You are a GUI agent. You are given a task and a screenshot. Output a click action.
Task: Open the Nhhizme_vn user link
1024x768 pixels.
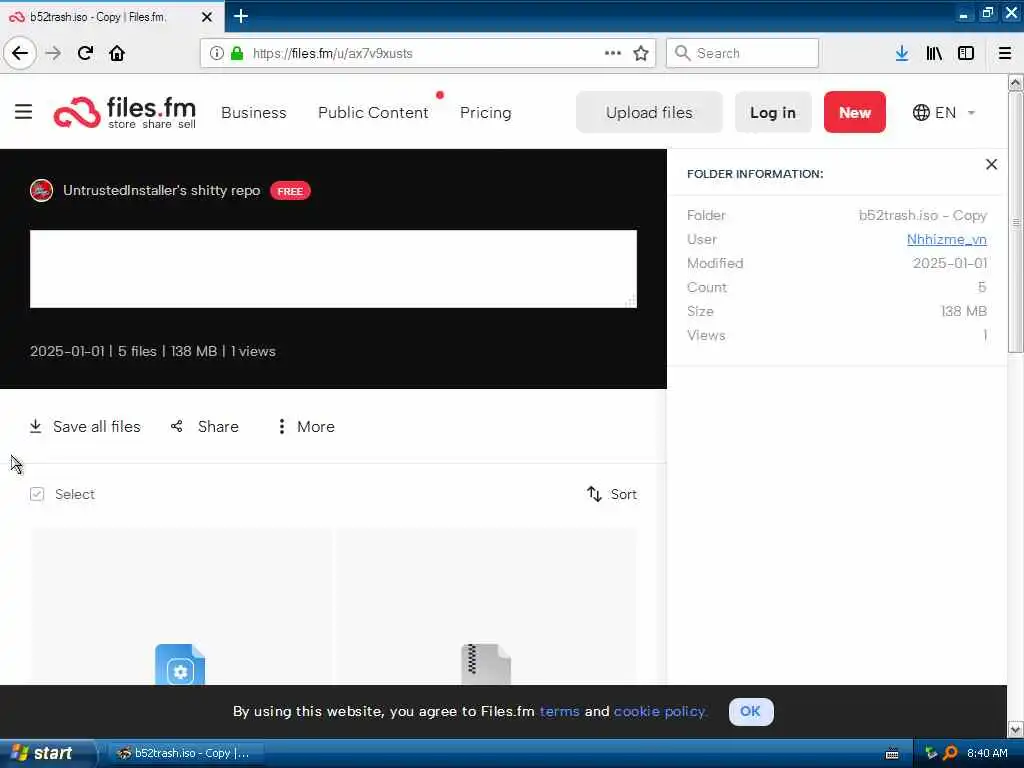click(x=947, y=240)
